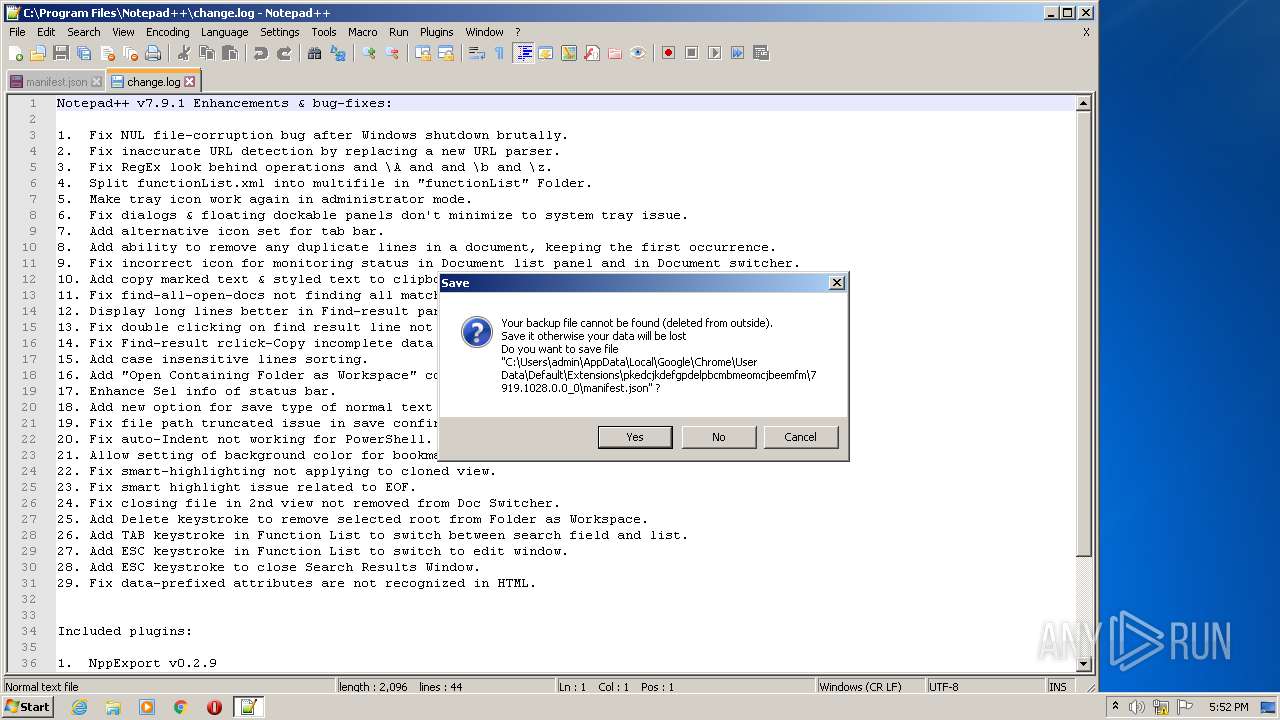Close the Save dialog with X
The height and width of the screenshot is (720, 1280).
pos(837,283)
